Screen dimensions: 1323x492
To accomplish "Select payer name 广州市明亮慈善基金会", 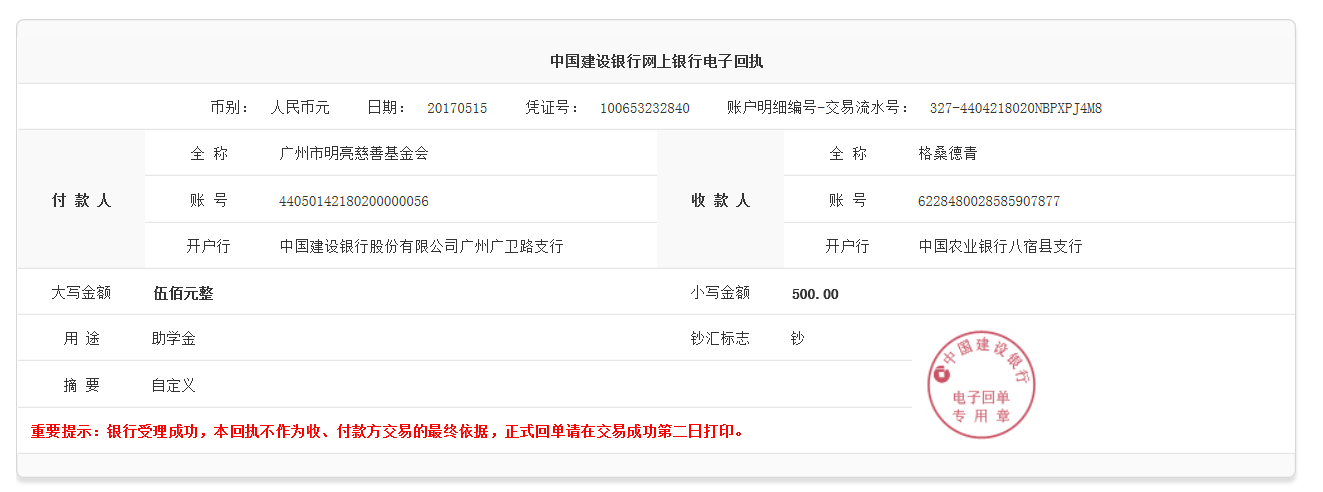I will pos(354,154).
